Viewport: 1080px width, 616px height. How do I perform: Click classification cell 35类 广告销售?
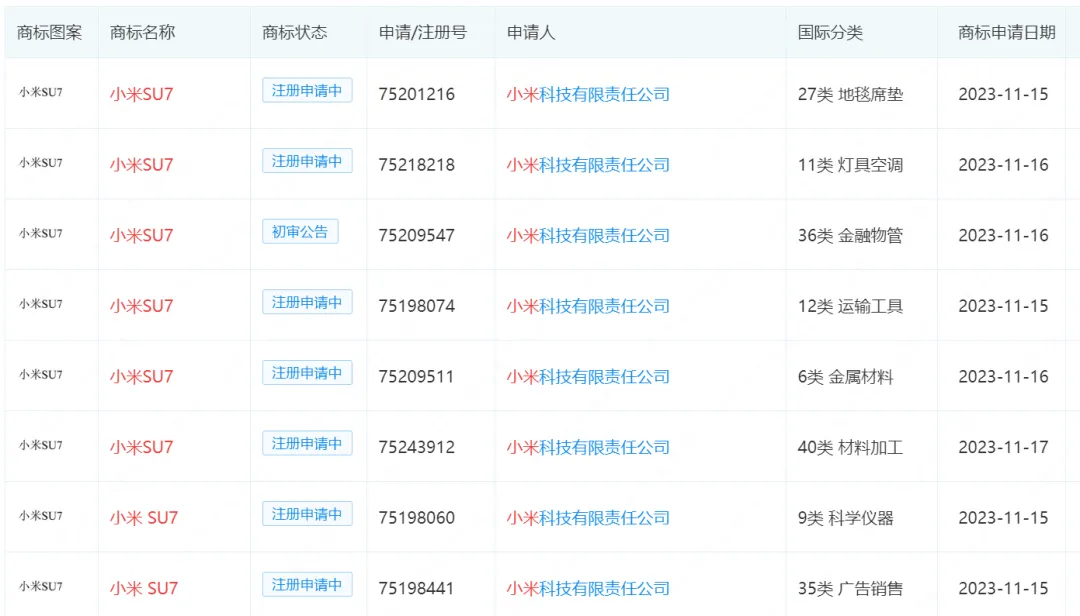point(851,588)
